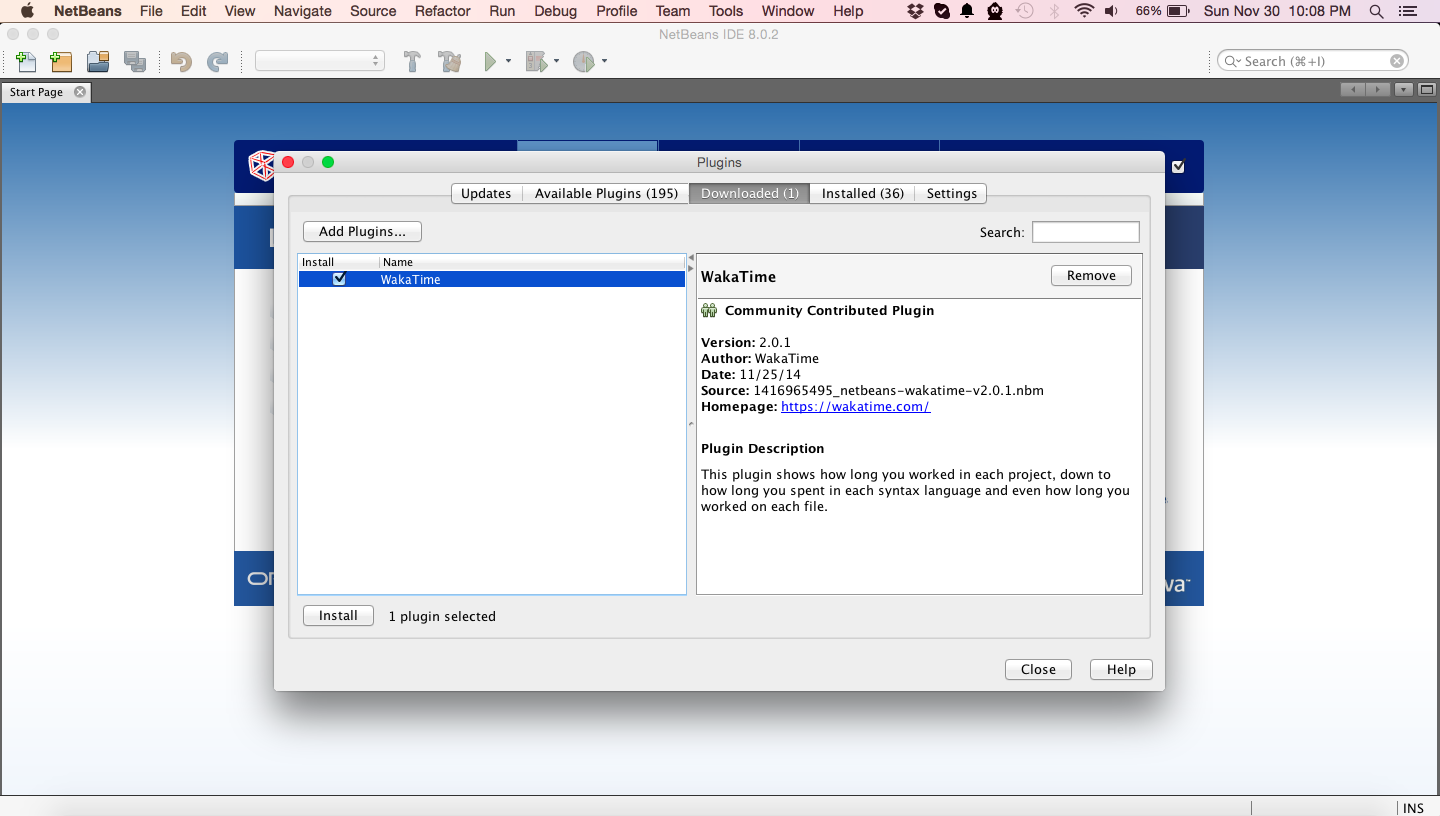Open the project configuration combo box
This screenshot has width=1440, height=816.
pos(320,61)
